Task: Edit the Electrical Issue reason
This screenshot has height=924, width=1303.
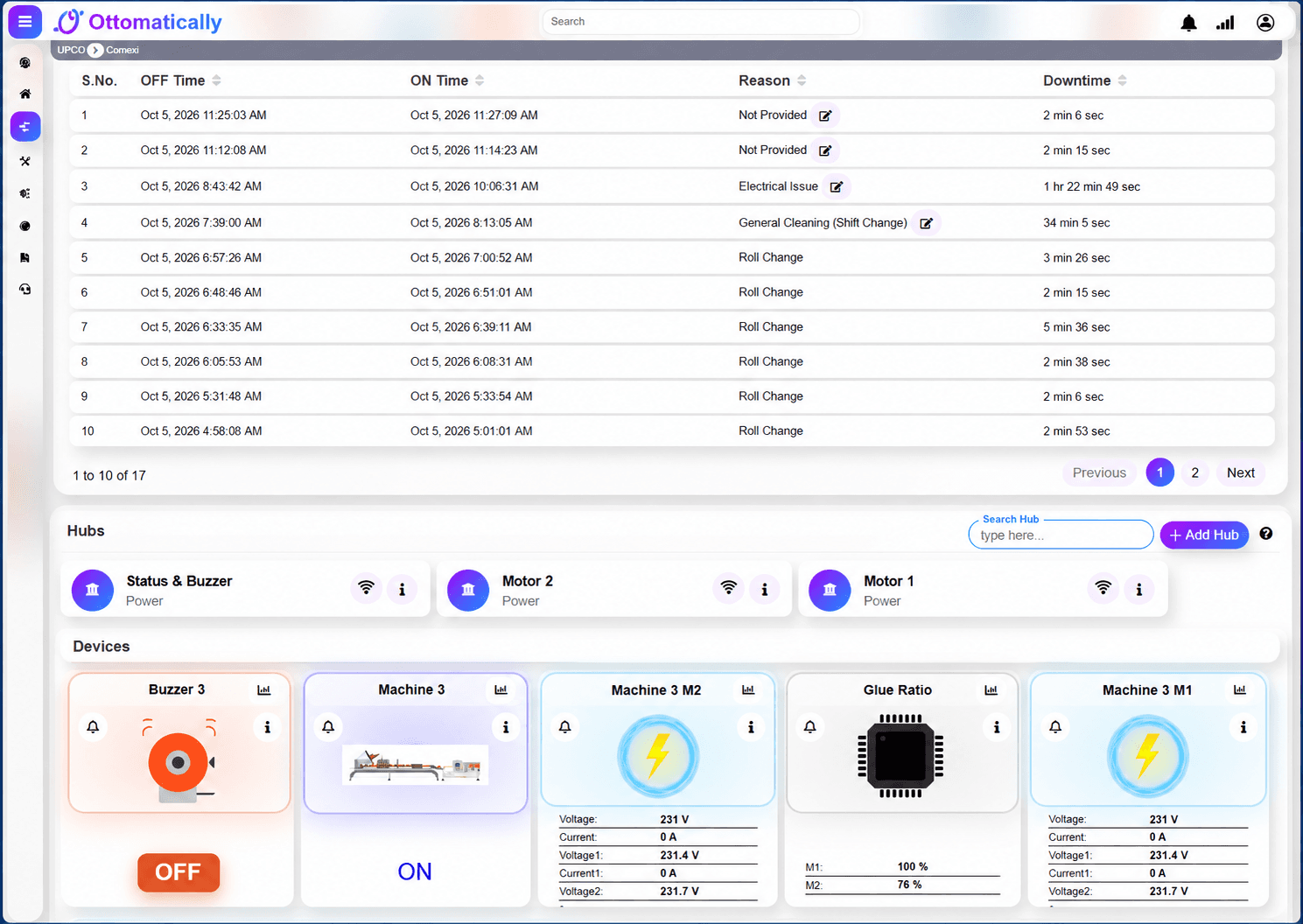Action: point(837,186)
